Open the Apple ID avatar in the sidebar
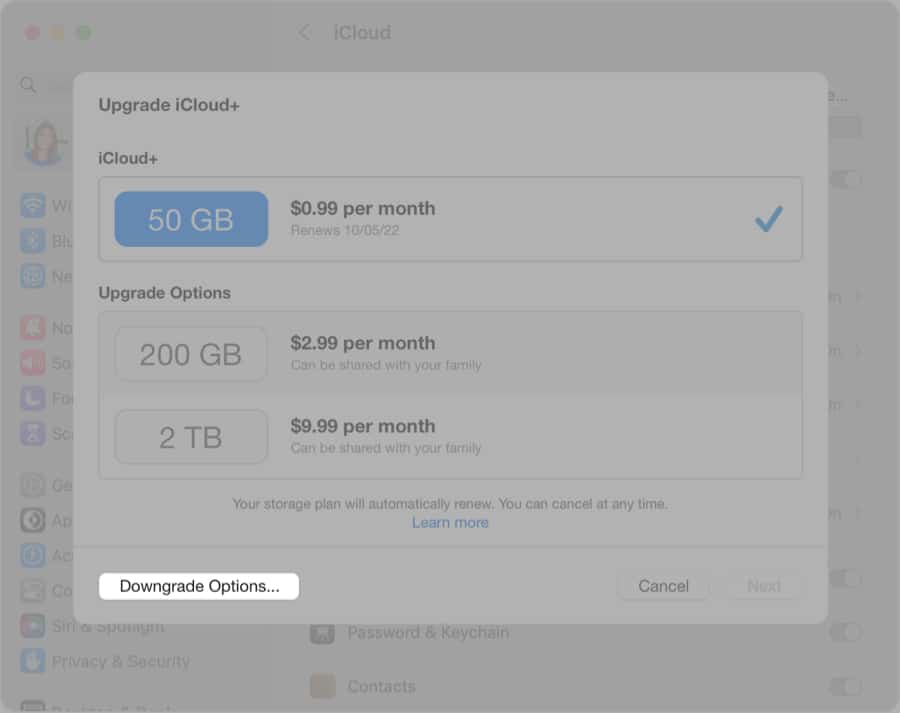Image resolution: width=900 pixels, height=713 pixels. pos(44,142)
